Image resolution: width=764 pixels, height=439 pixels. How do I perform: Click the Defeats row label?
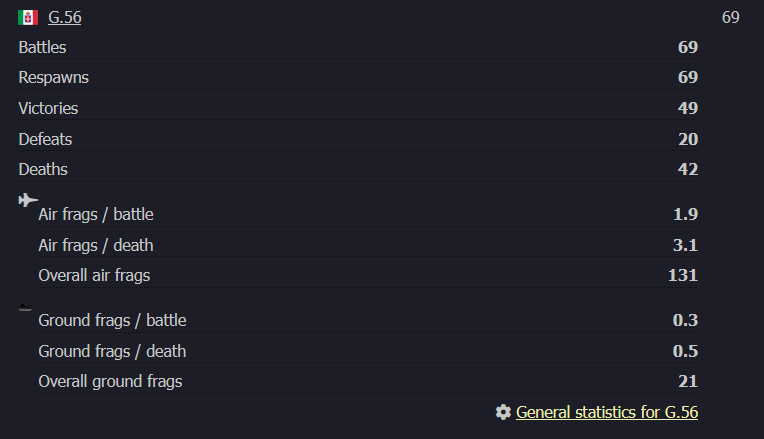tap(45, 139)
